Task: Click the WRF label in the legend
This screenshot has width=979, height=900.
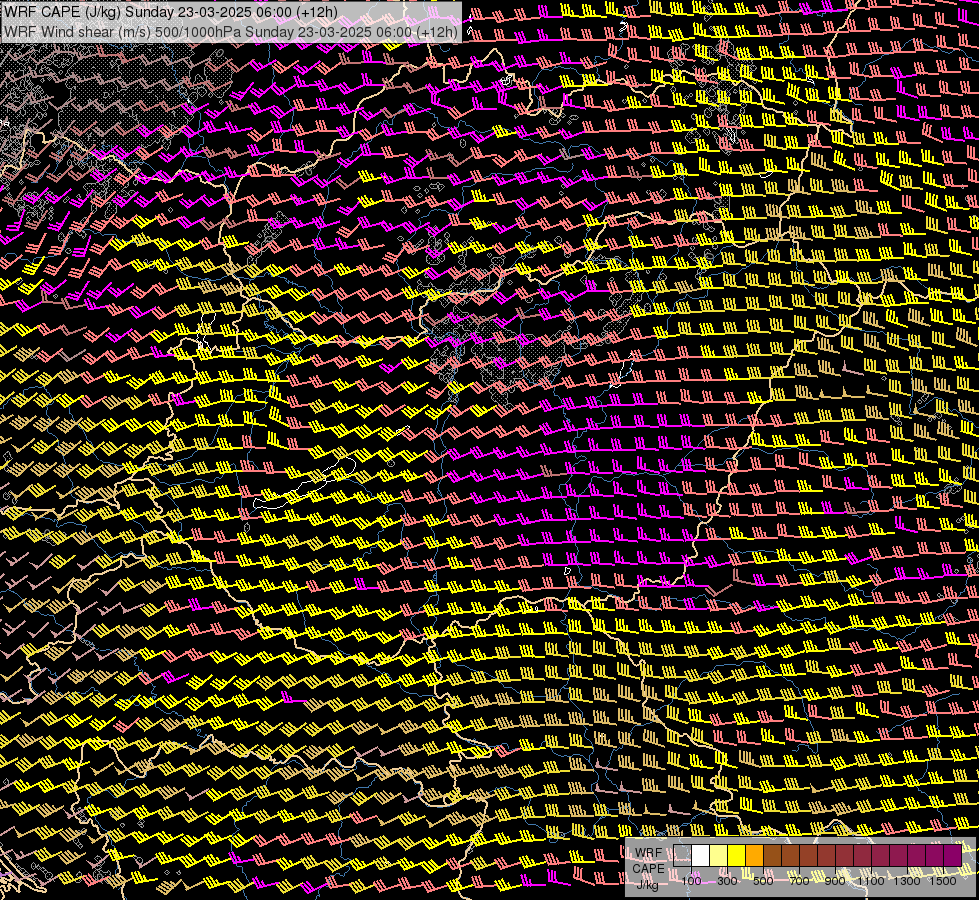Action: [649, 853]
